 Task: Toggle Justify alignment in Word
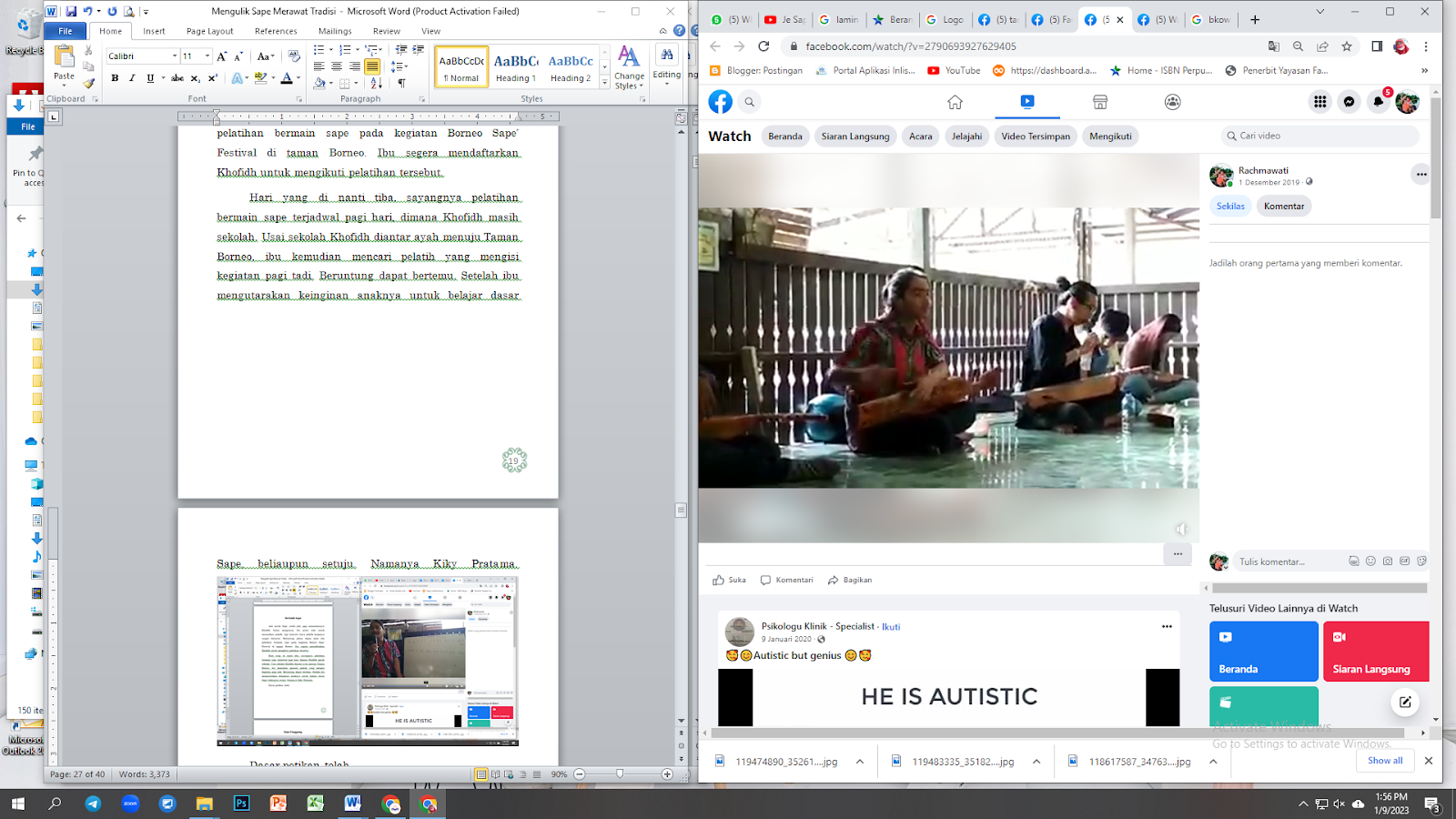(372, 66)
